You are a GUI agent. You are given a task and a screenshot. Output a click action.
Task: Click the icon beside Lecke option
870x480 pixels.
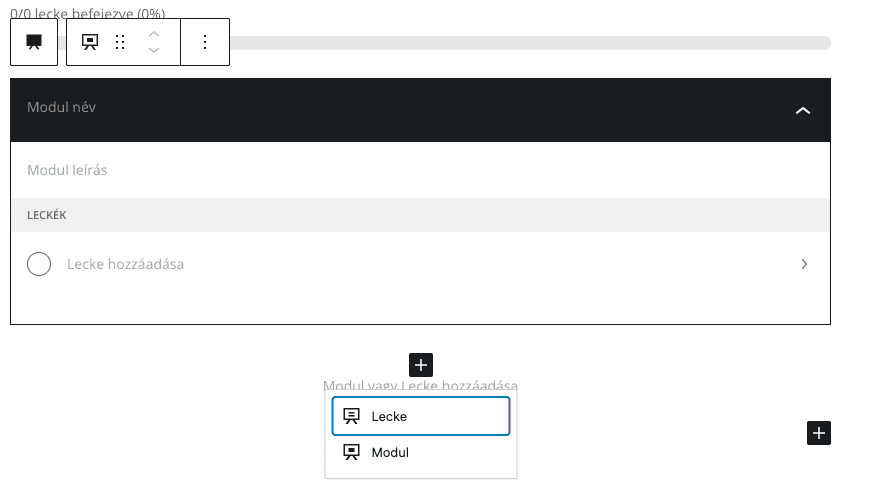351,416
